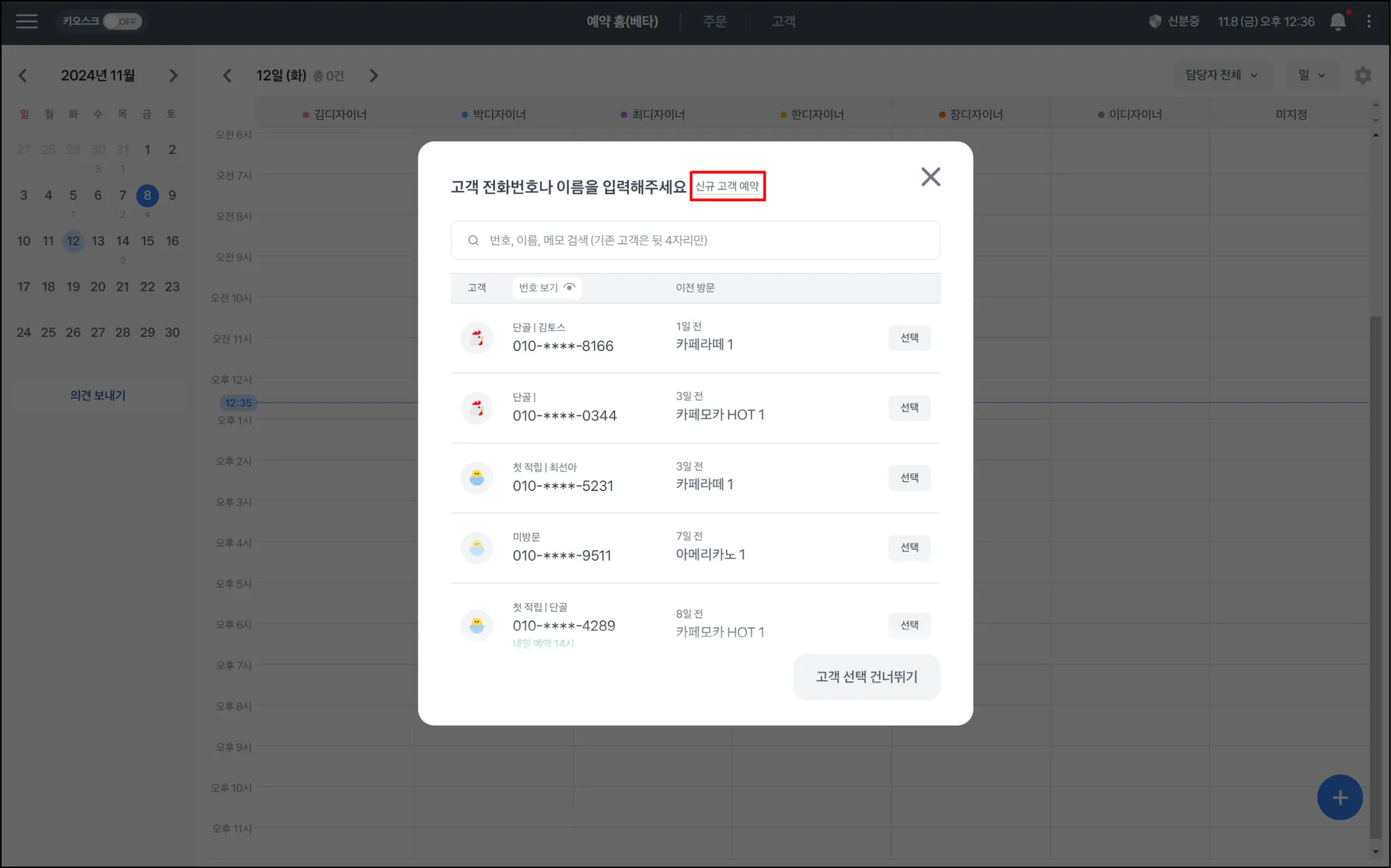Open the 일 view dropdown
Image resolution: width=1391 pixels, height=868 pixels.
point(1312,75)
